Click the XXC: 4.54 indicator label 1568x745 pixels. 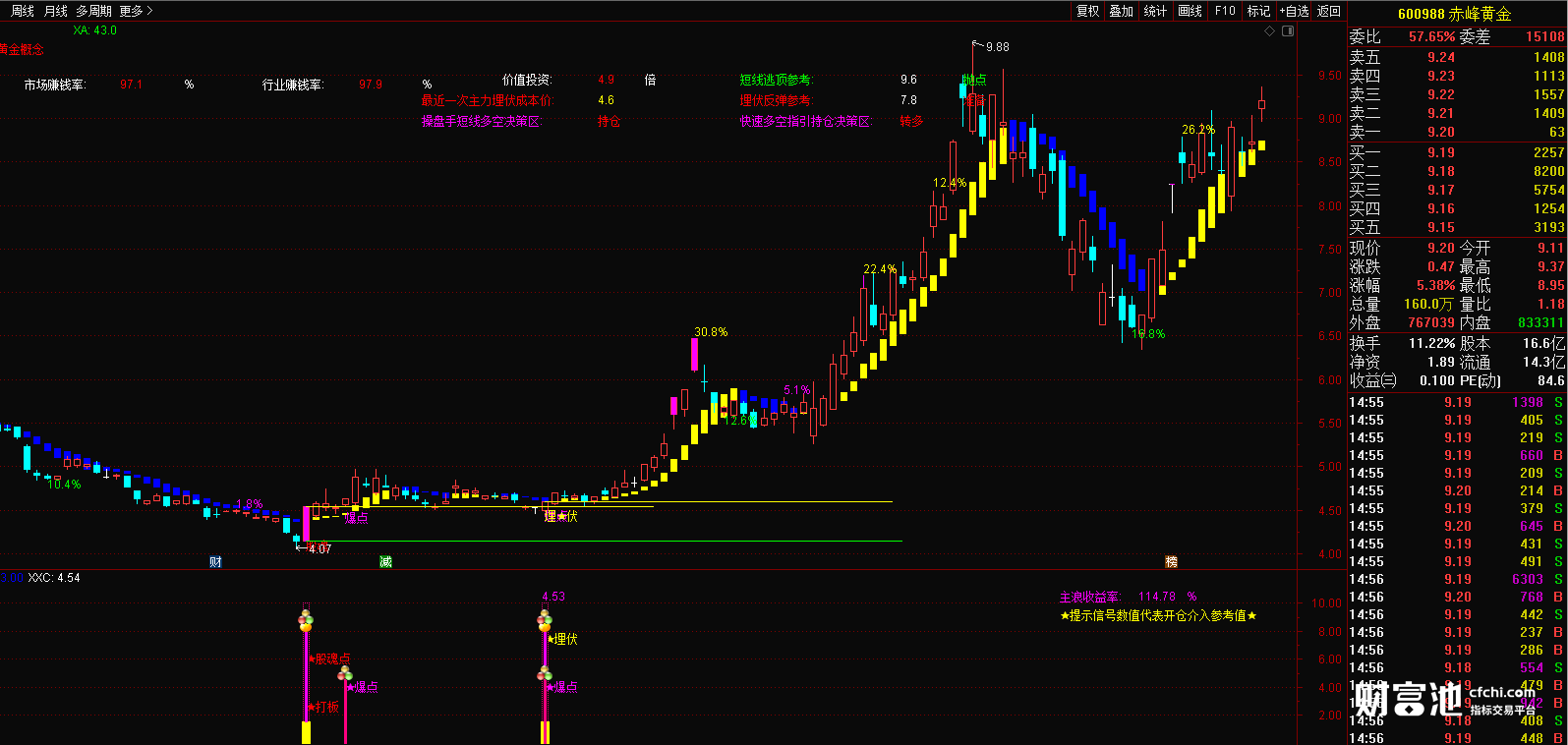54,578
